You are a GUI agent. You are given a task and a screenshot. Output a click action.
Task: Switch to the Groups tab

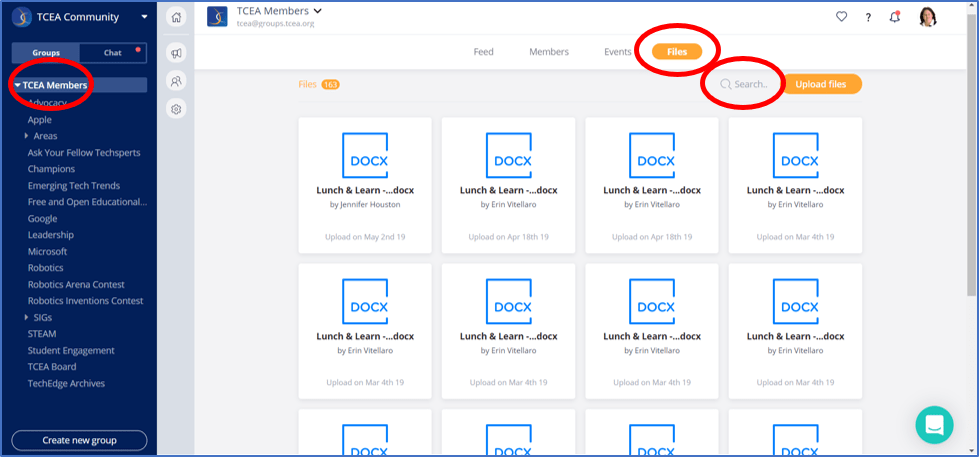46,53
